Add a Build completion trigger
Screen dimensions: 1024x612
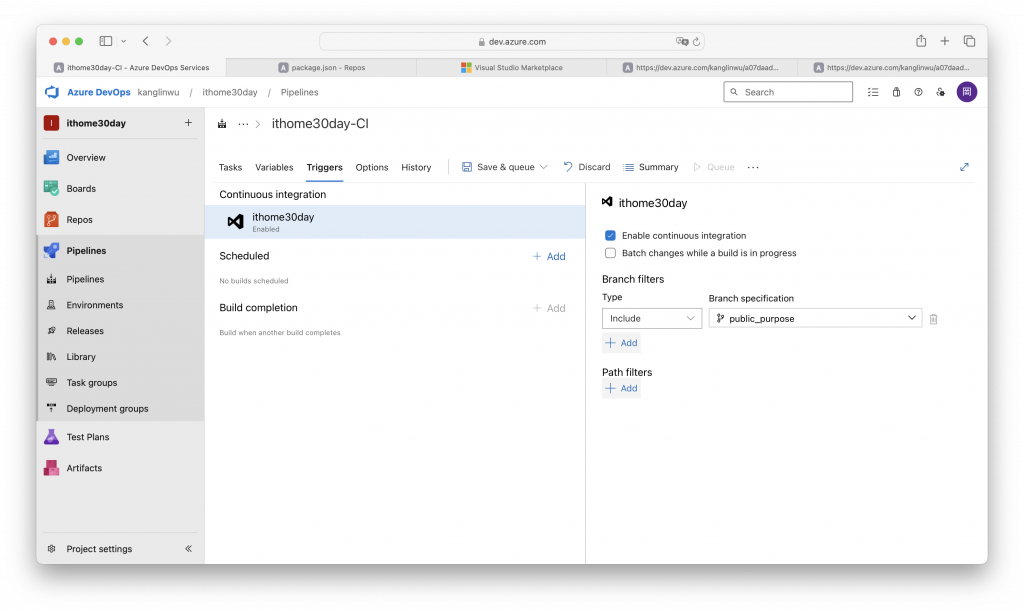coord(549,308)
